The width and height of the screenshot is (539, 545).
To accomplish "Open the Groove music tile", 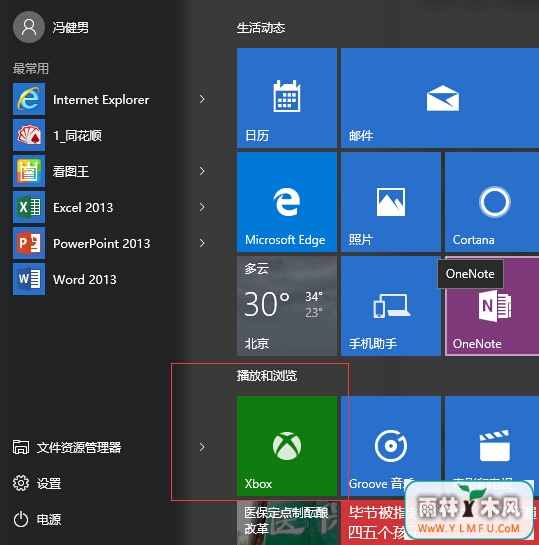I will point(391,446).
